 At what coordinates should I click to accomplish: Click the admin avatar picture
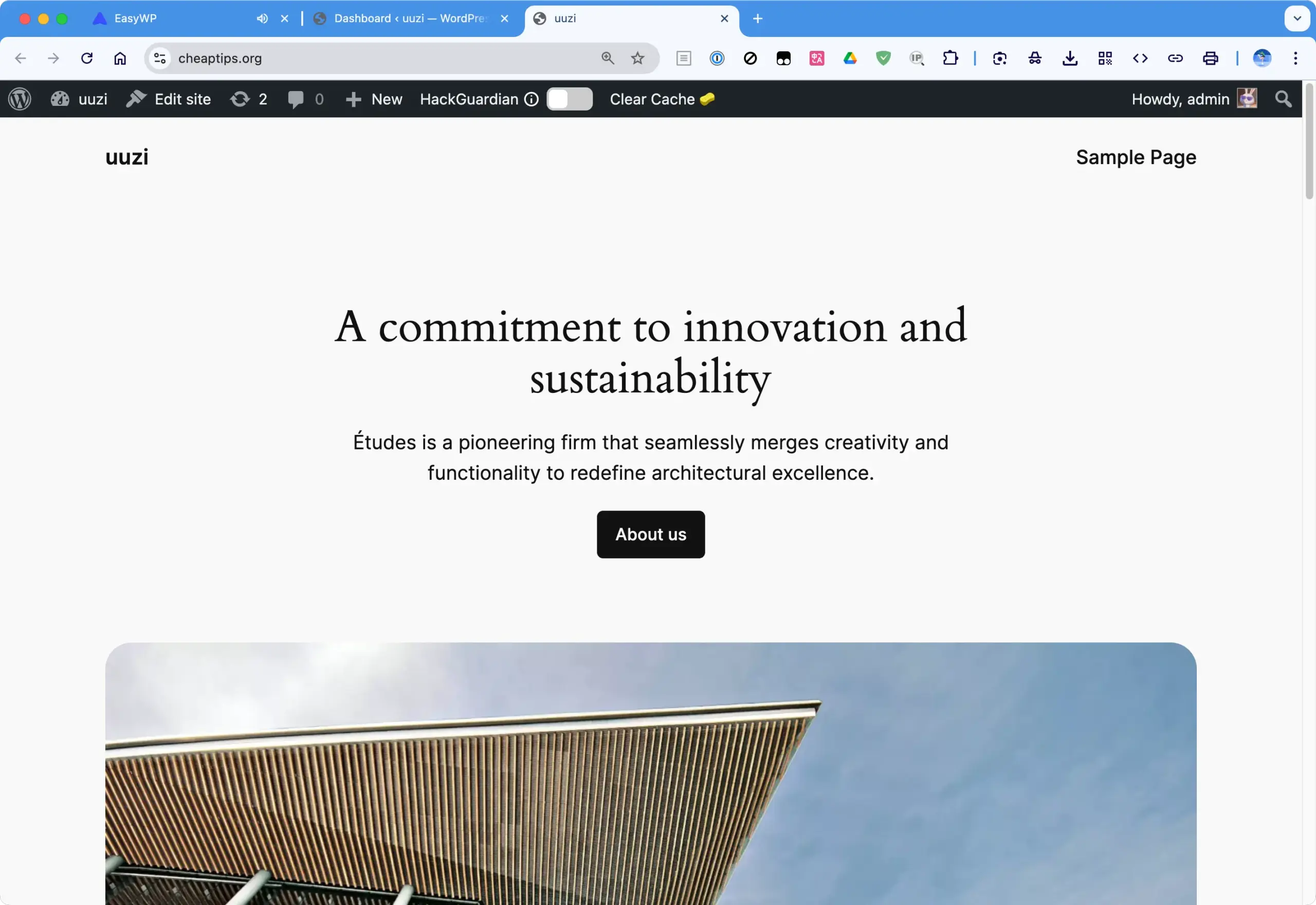[1248, 99]
